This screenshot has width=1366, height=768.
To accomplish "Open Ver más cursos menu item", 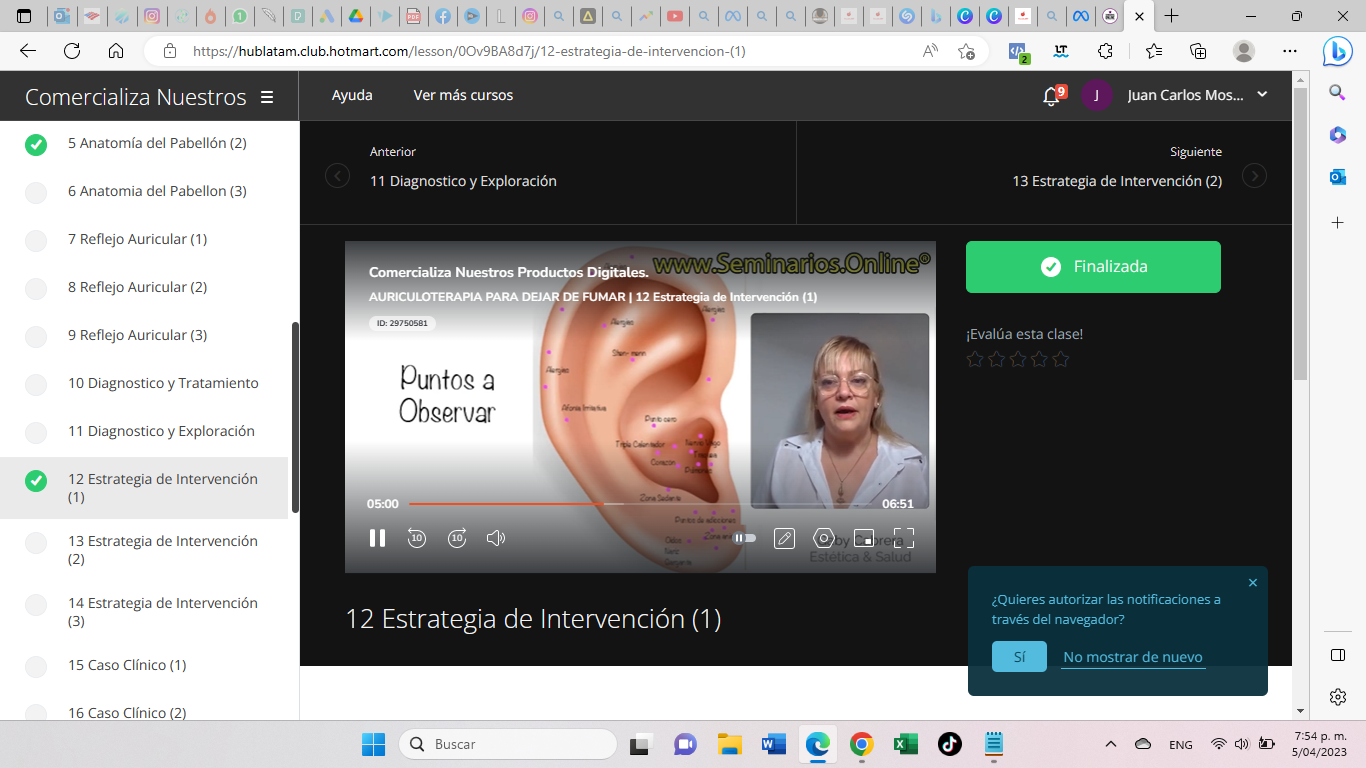I will pos(463,95).
